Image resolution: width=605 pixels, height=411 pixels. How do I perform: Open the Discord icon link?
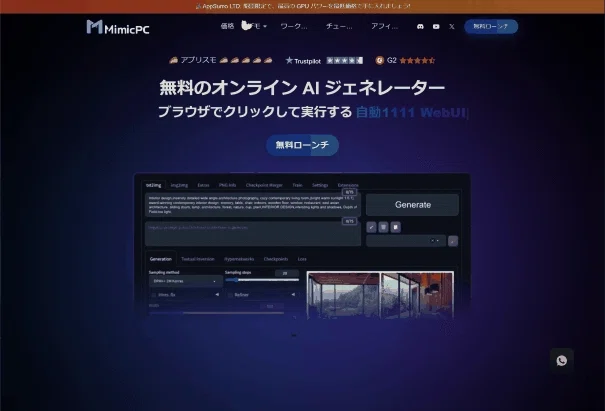click(420, 27)
